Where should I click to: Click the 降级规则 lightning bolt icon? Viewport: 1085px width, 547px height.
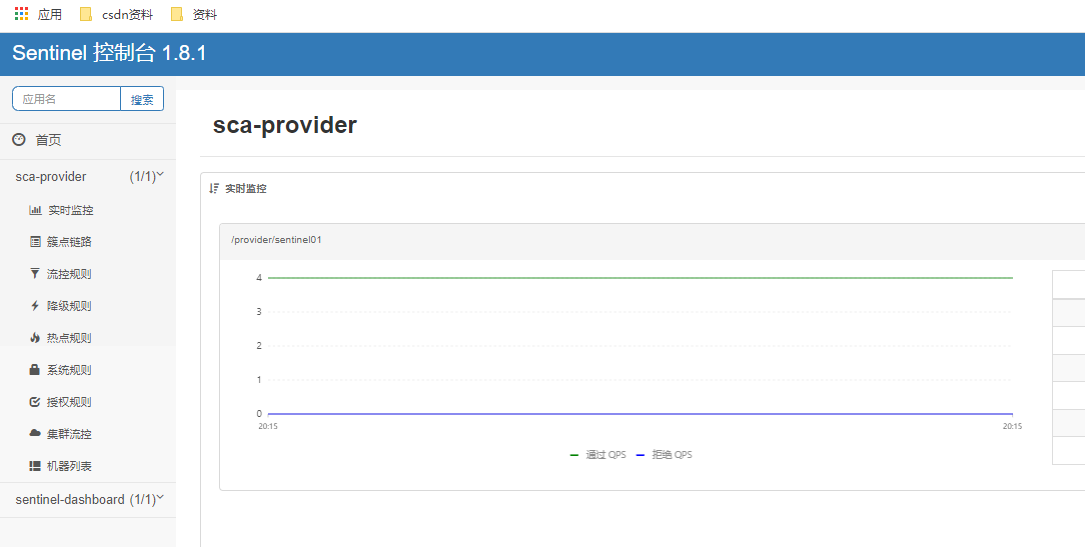tap(35, 306)
